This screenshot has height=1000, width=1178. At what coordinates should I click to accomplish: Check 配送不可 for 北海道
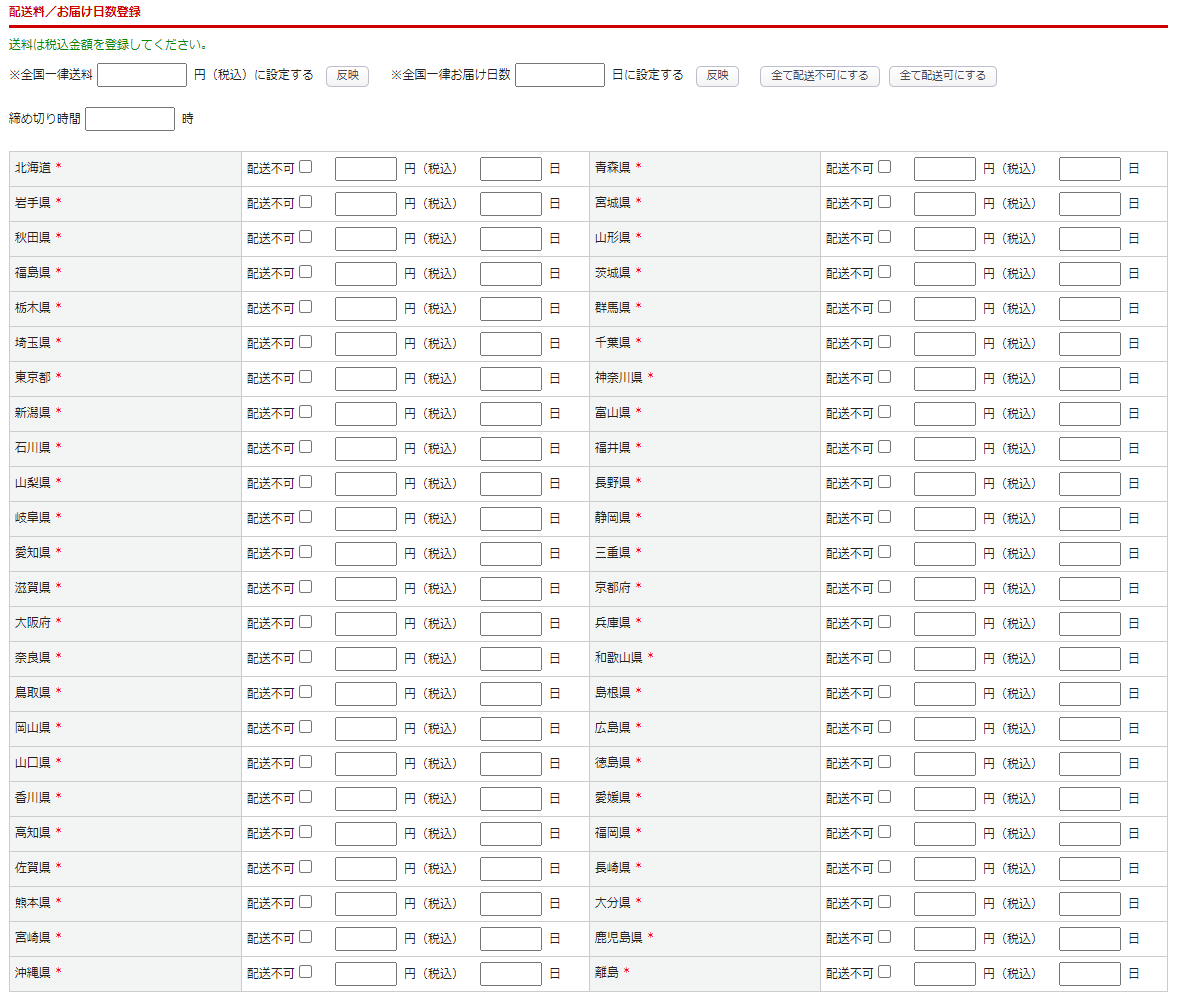tap(305, 167)
